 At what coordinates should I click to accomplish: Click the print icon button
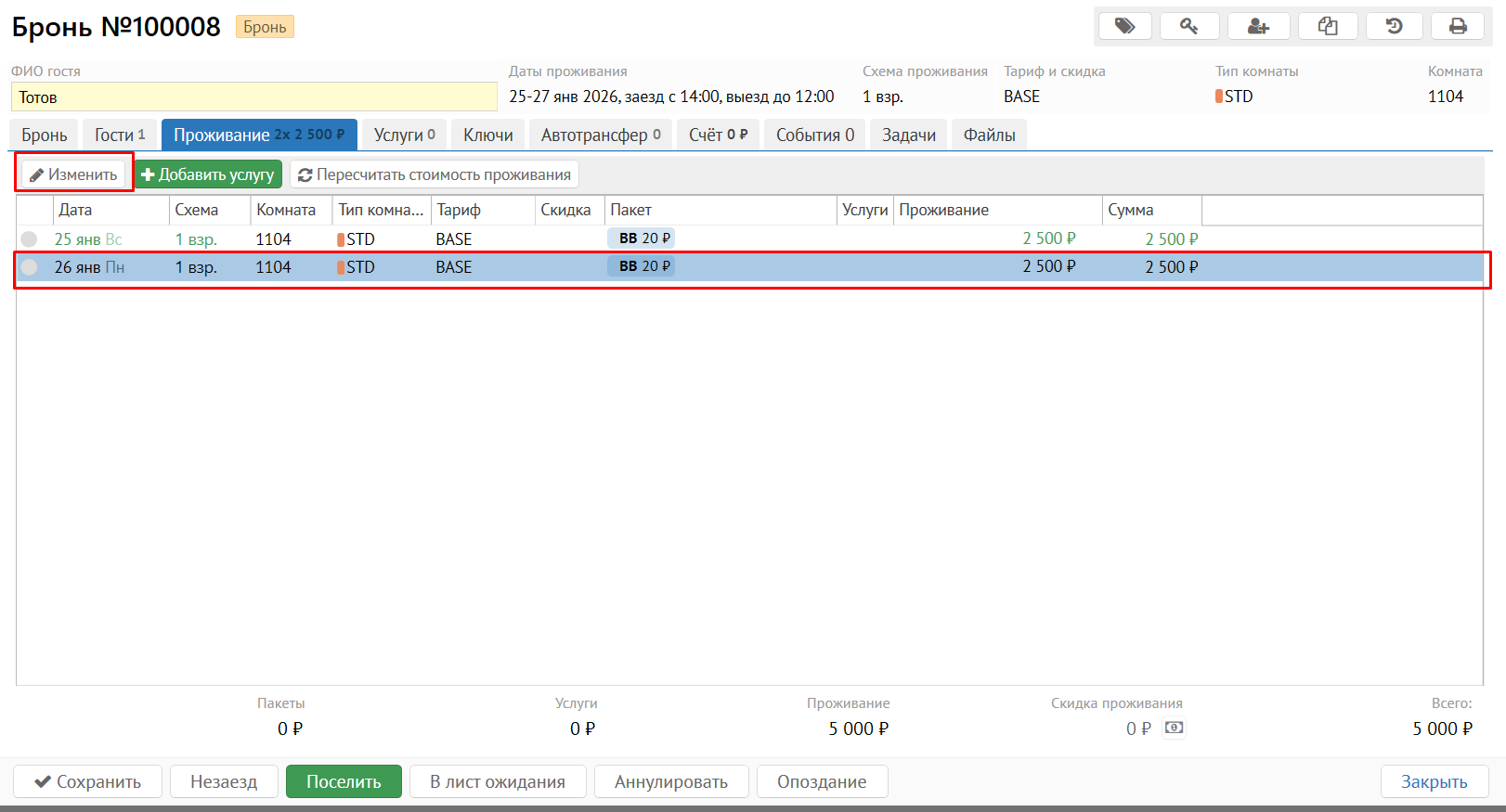(1459, 26)
